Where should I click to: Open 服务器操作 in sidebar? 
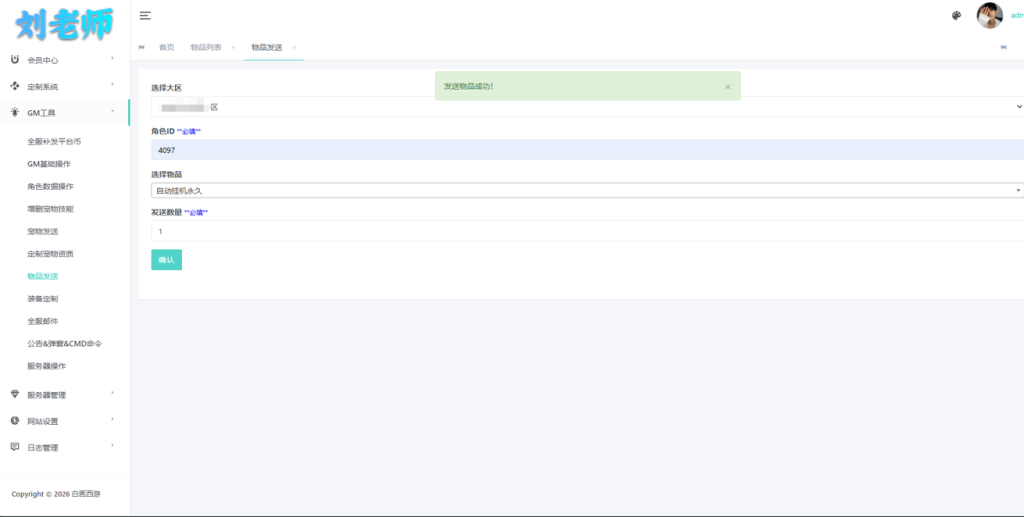pos(46,366)
